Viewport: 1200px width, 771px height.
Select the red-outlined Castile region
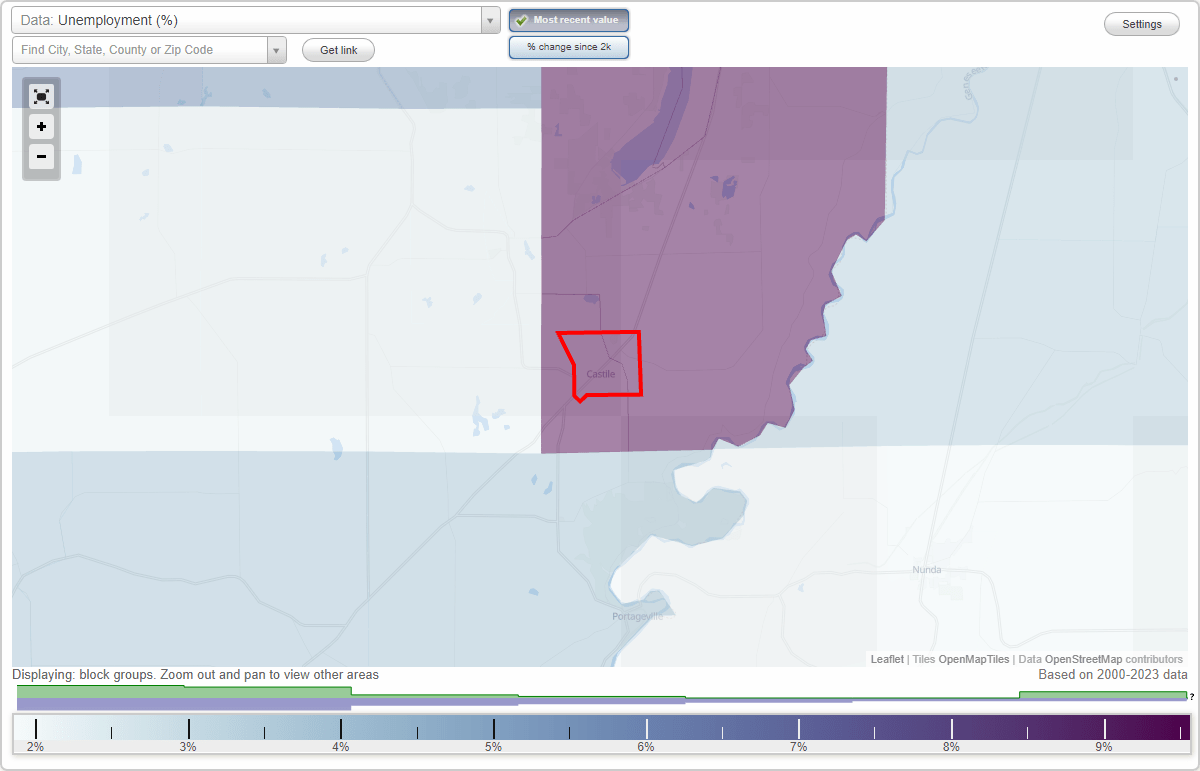coord(600,365)
